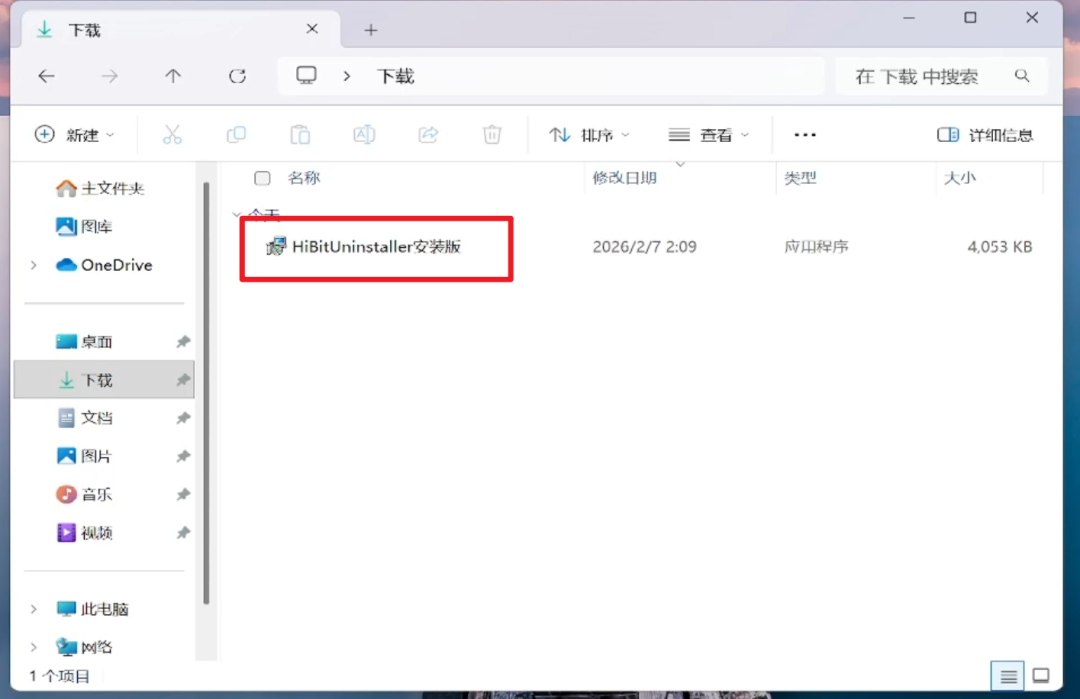Select 此电脑 in sidebar

tap(92, 609)
